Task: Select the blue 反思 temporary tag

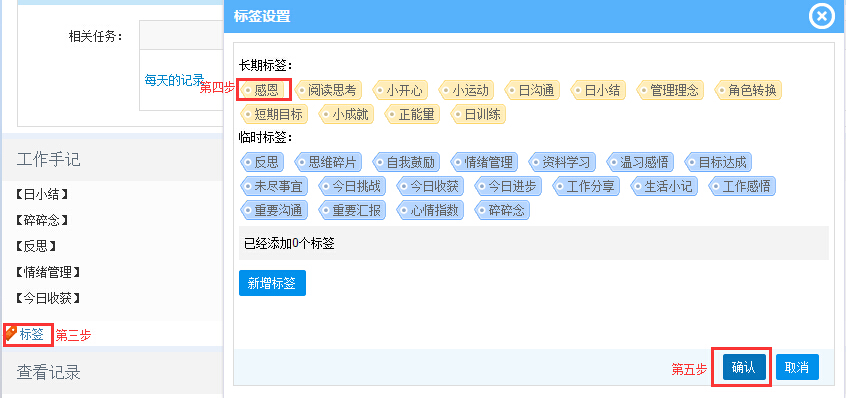Action: 261,162
